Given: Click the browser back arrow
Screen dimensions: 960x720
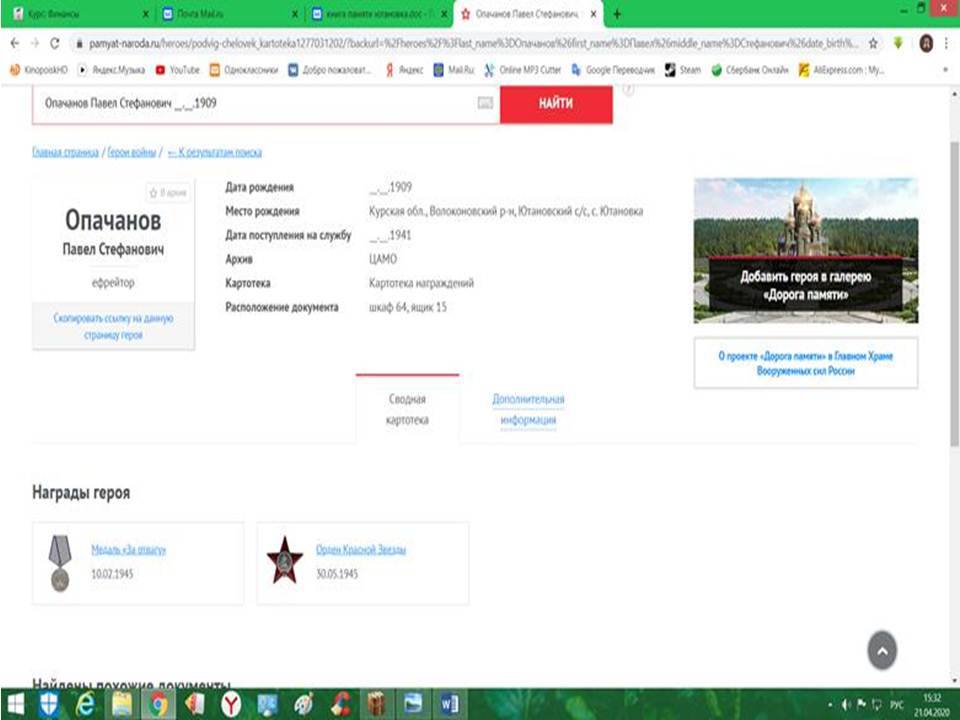Looking at the screenshot, I should (x=15, y=43).
